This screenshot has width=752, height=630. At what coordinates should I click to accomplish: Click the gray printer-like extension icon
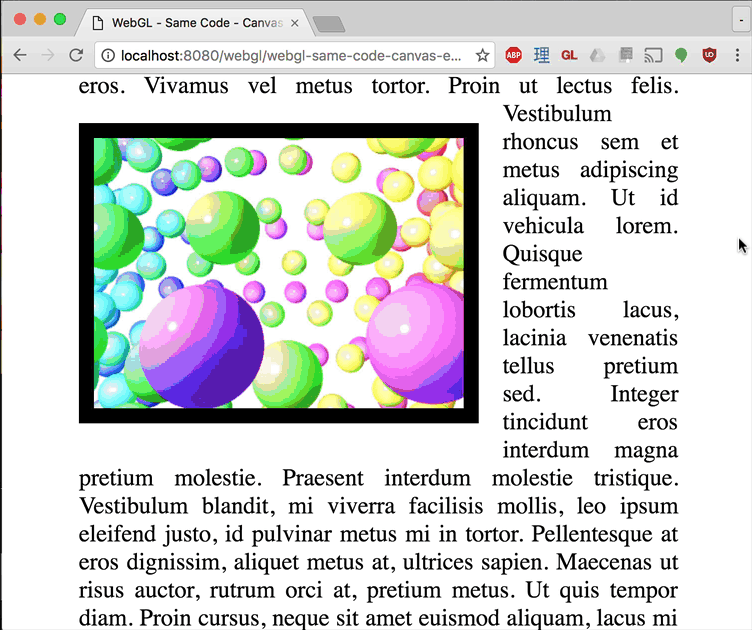point(625,56)
